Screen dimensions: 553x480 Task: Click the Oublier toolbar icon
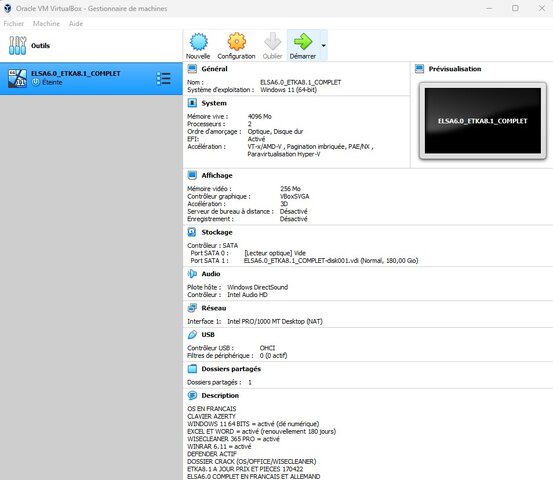coord(272,42)
